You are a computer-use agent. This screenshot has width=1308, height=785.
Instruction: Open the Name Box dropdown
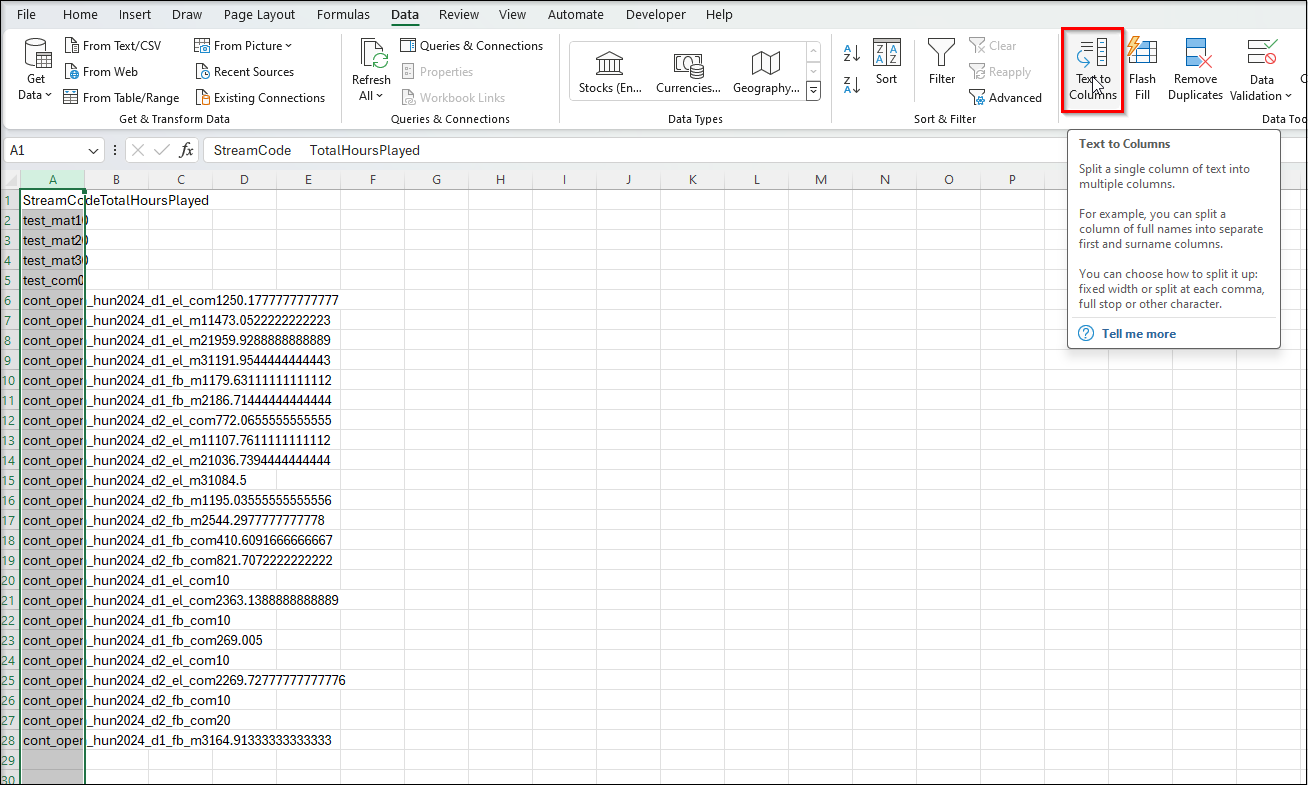point(94,151)
